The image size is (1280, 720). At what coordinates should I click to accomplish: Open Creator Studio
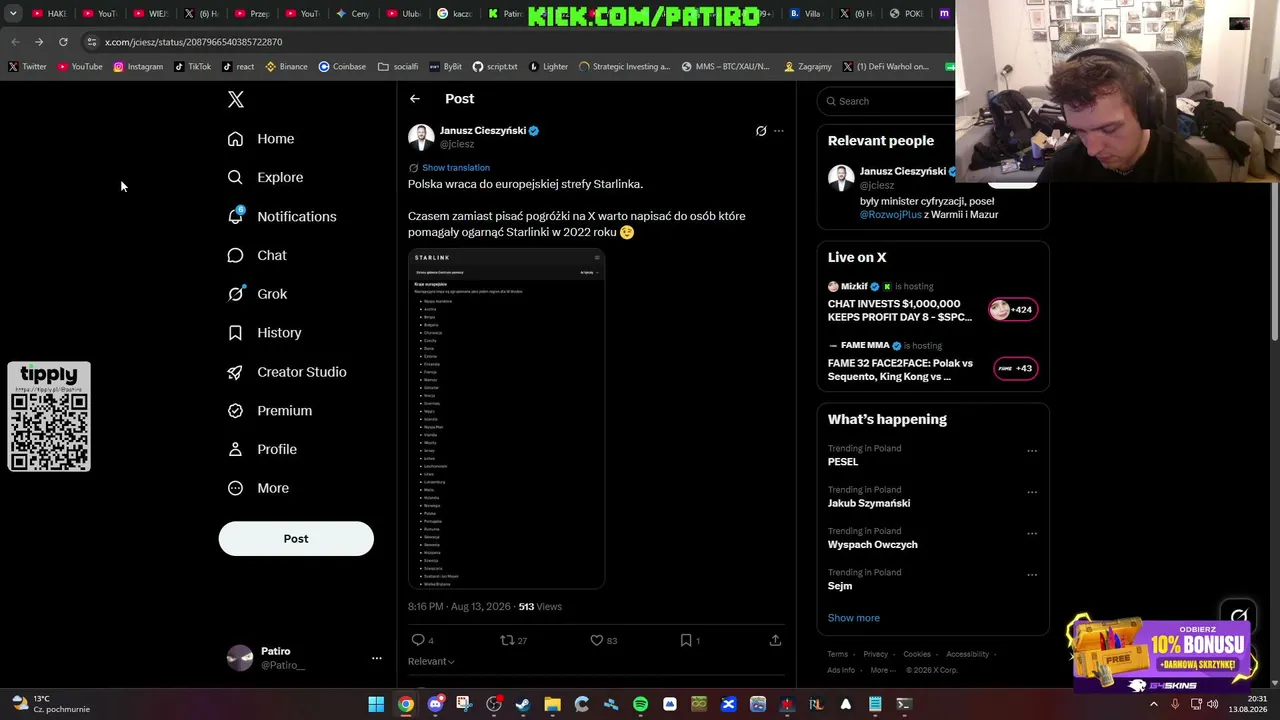287,372
